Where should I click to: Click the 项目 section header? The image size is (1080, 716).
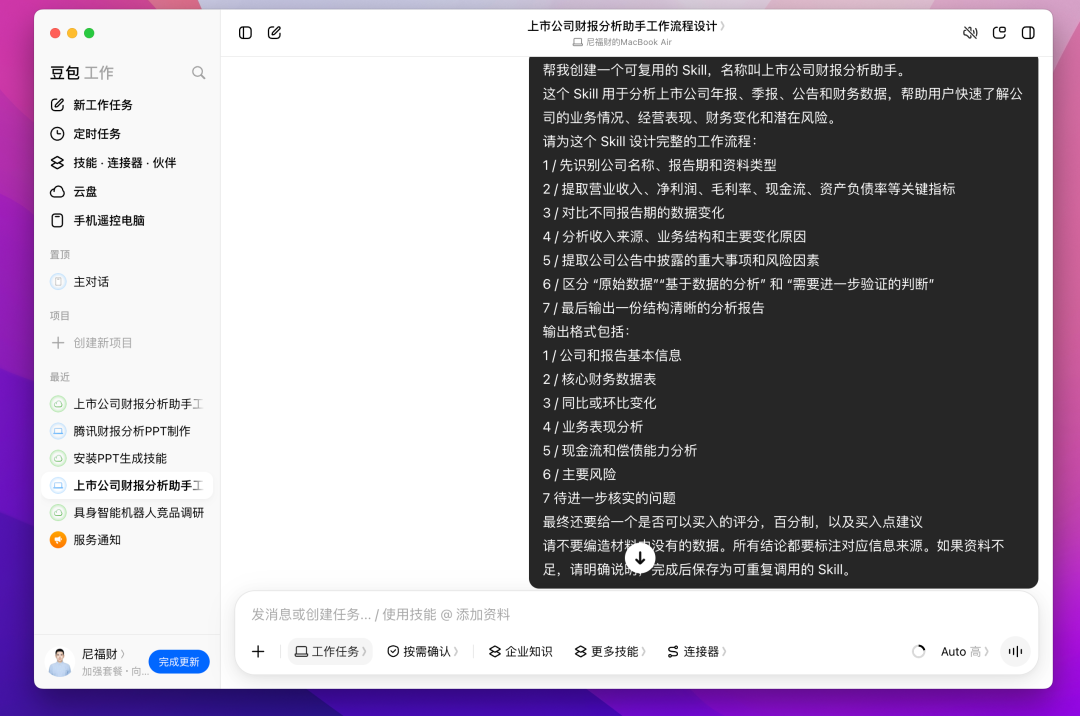[x=60, y=315]
